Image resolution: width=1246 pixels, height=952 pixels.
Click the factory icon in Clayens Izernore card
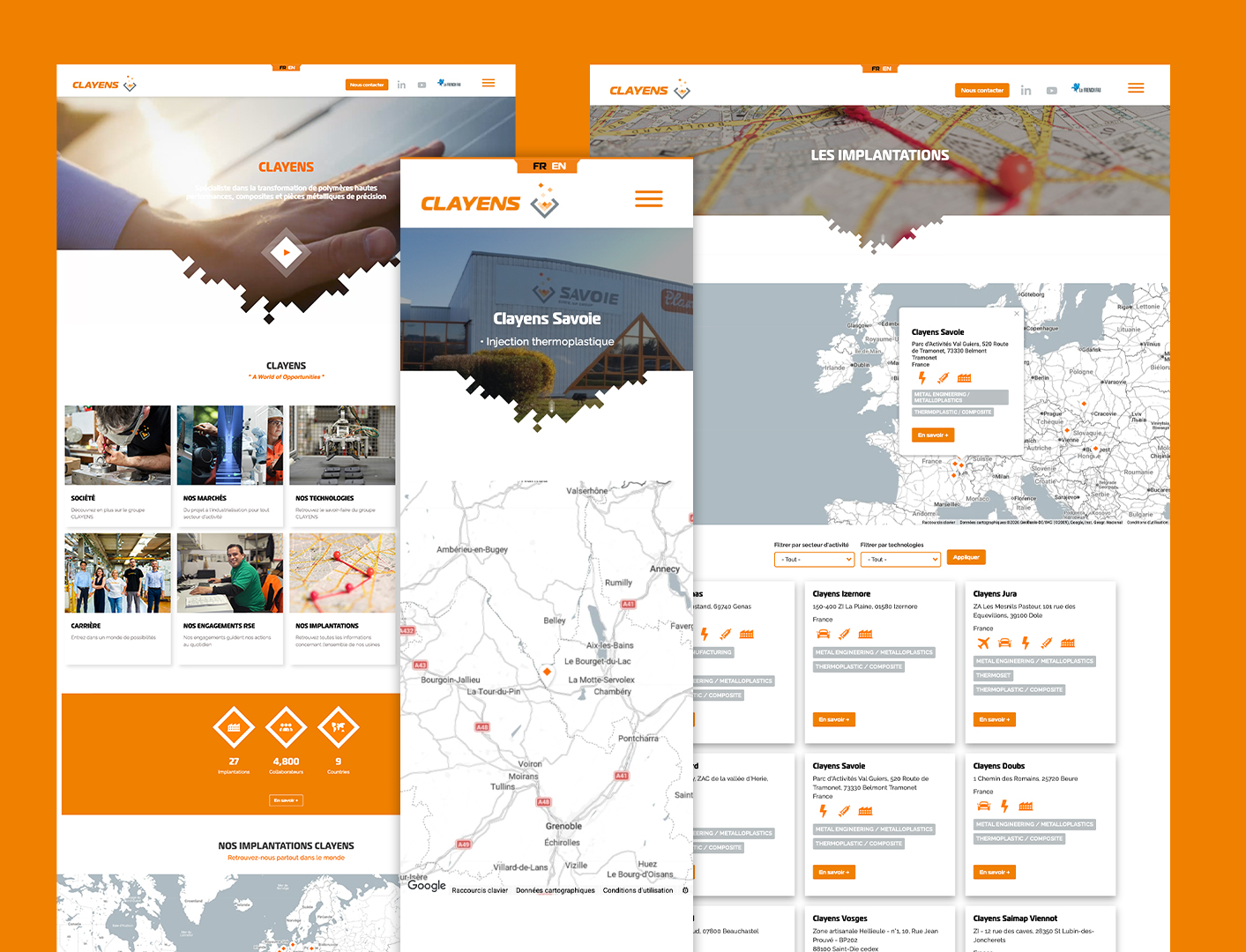pyautogui.click(x=865, y=634)
